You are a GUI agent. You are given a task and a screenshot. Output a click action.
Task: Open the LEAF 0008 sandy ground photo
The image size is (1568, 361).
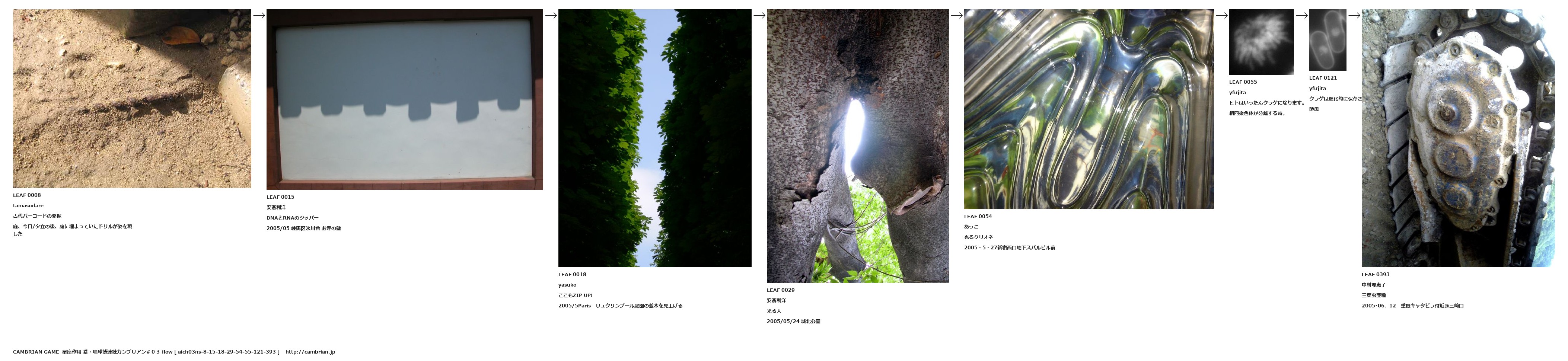[132, 98]
